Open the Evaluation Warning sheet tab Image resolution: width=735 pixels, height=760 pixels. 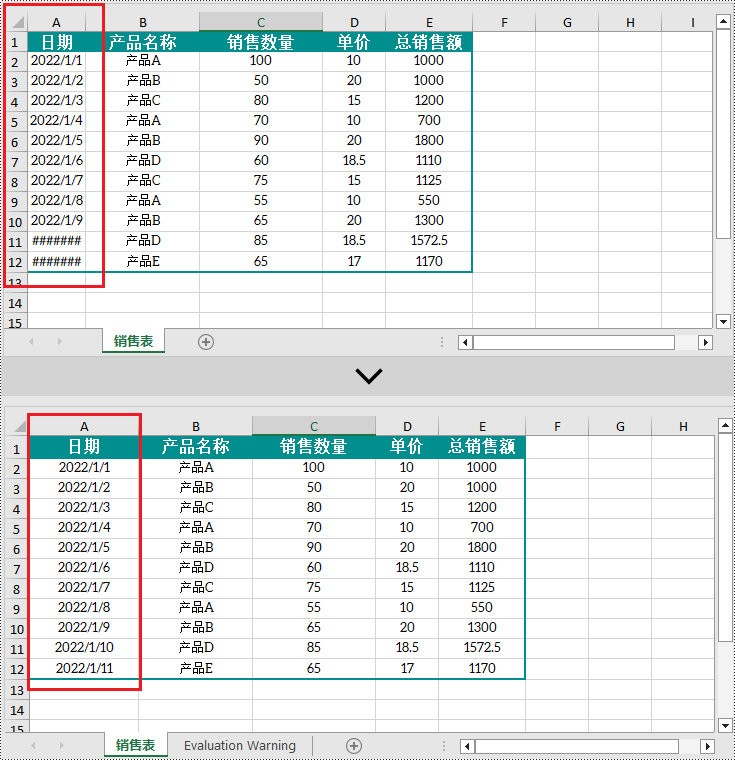point(240,745)
